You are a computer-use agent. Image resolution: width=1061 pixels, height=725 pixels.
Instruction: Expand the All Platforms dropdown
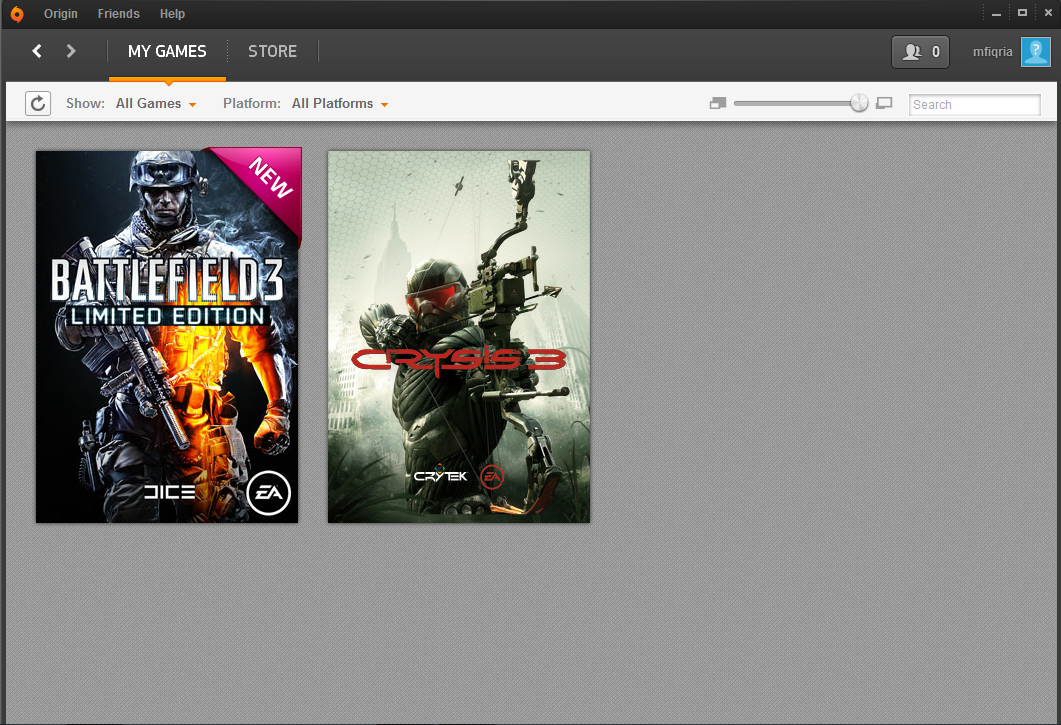(340, 104)
